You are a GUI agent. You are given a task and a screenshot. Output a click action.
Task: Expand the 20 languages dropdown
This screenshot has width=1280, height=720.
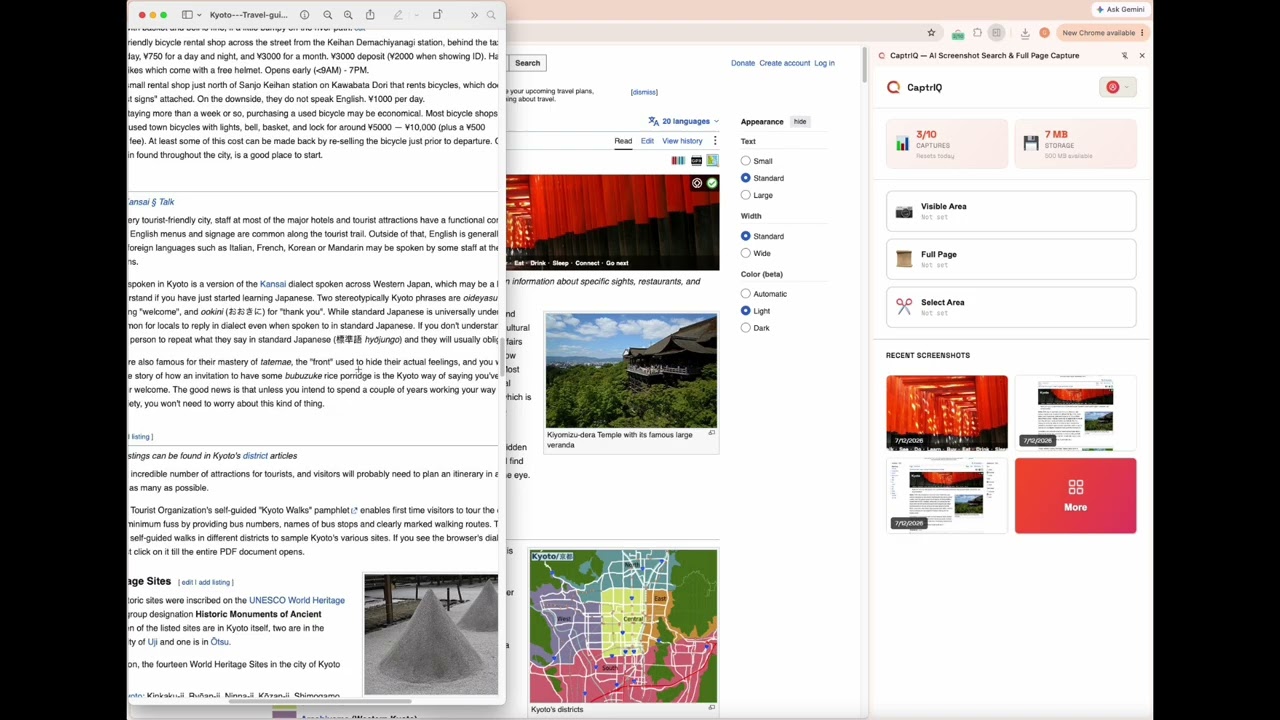(684, 121)
